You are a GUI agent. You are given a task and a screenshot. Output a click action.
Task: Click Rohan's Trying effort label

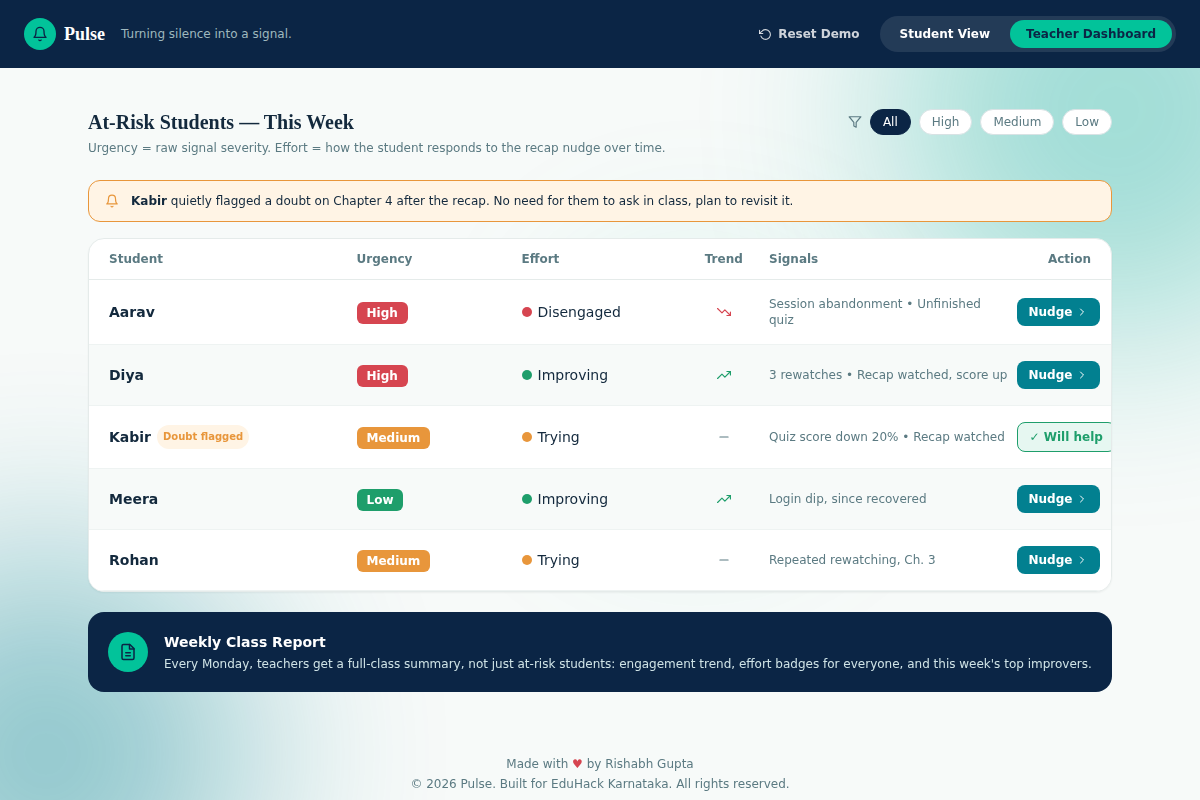click(x=558, y=560)
